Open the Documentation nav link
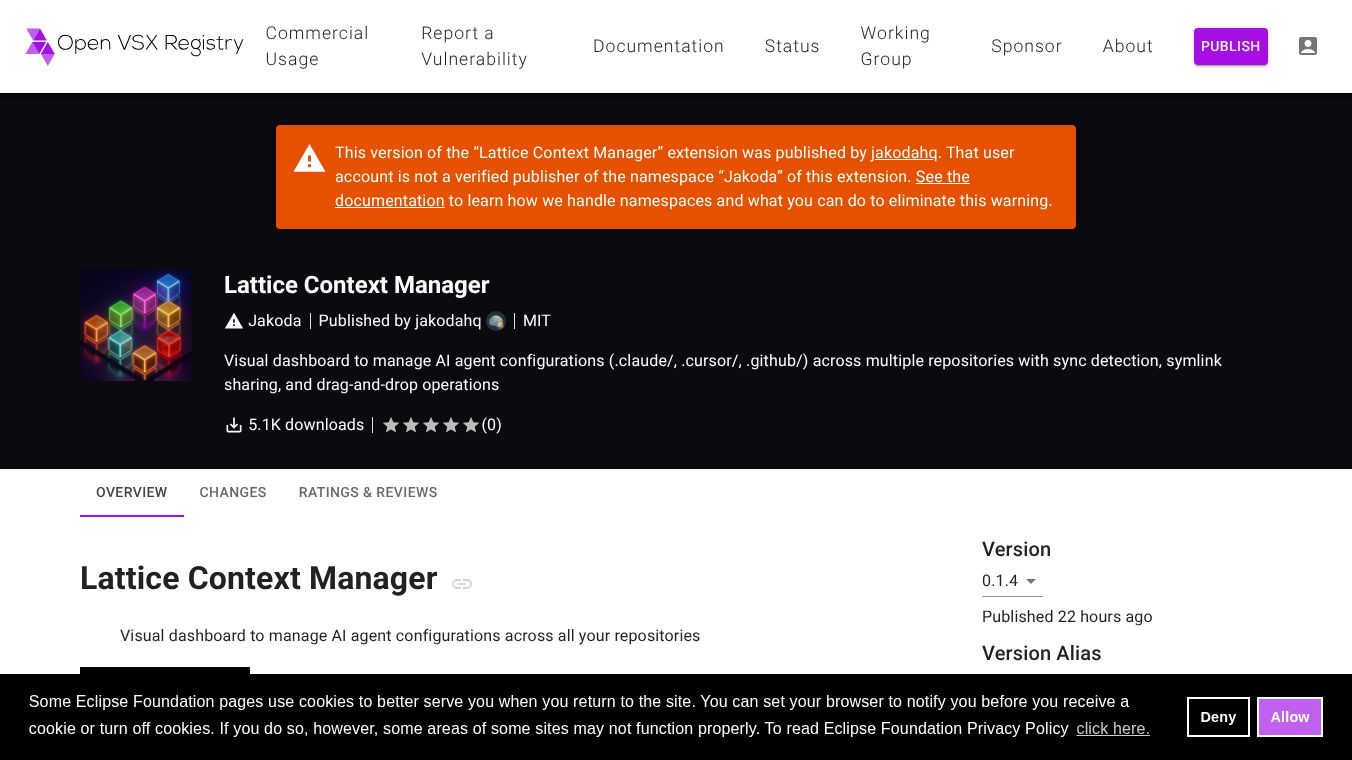Viewport: 1352px width, 760px height. (x=658, y=46)
